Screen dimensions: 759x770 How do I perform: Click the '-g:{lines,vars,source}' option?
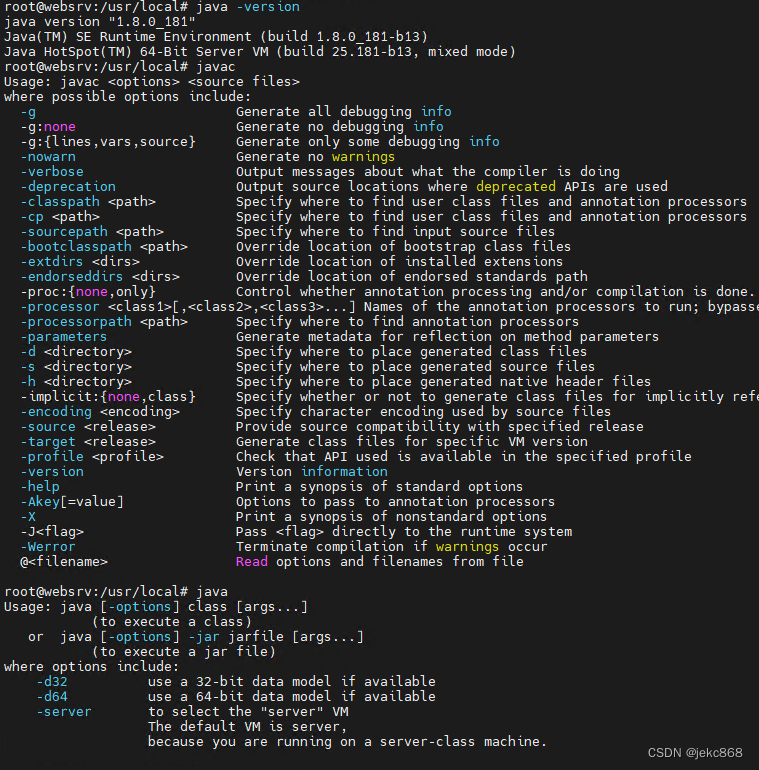[108, 142]
